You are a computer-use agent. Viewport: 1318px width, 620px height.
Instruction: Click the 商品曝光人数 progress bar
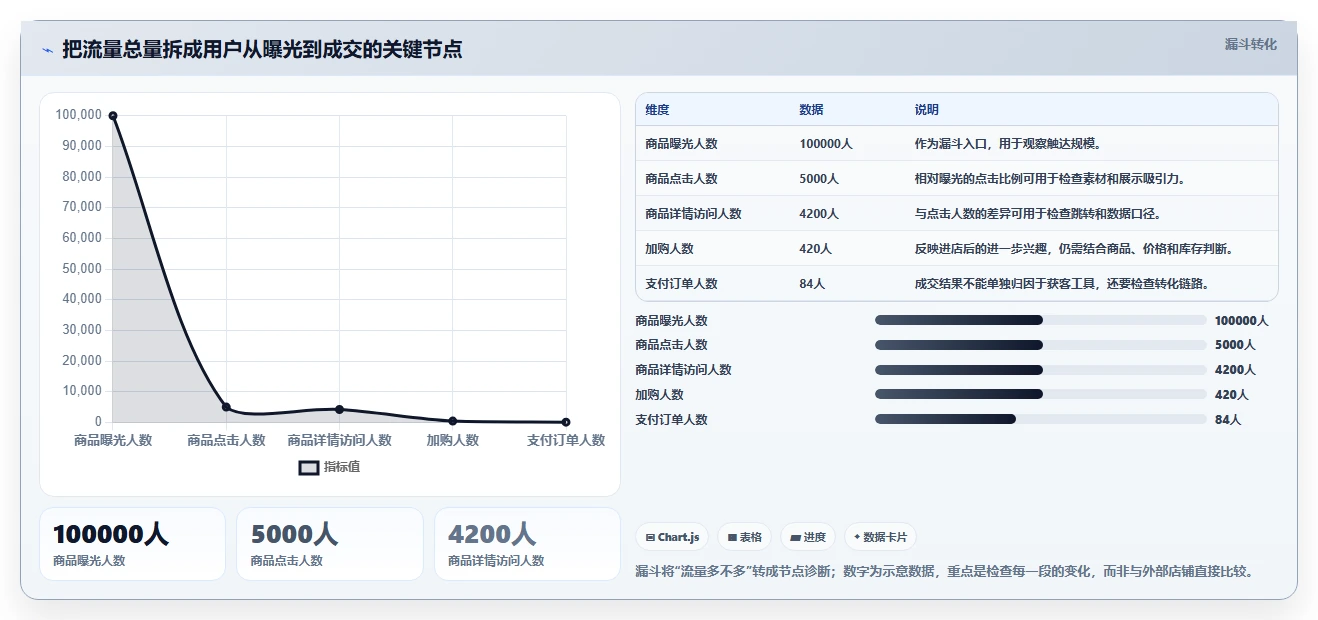1040,320
